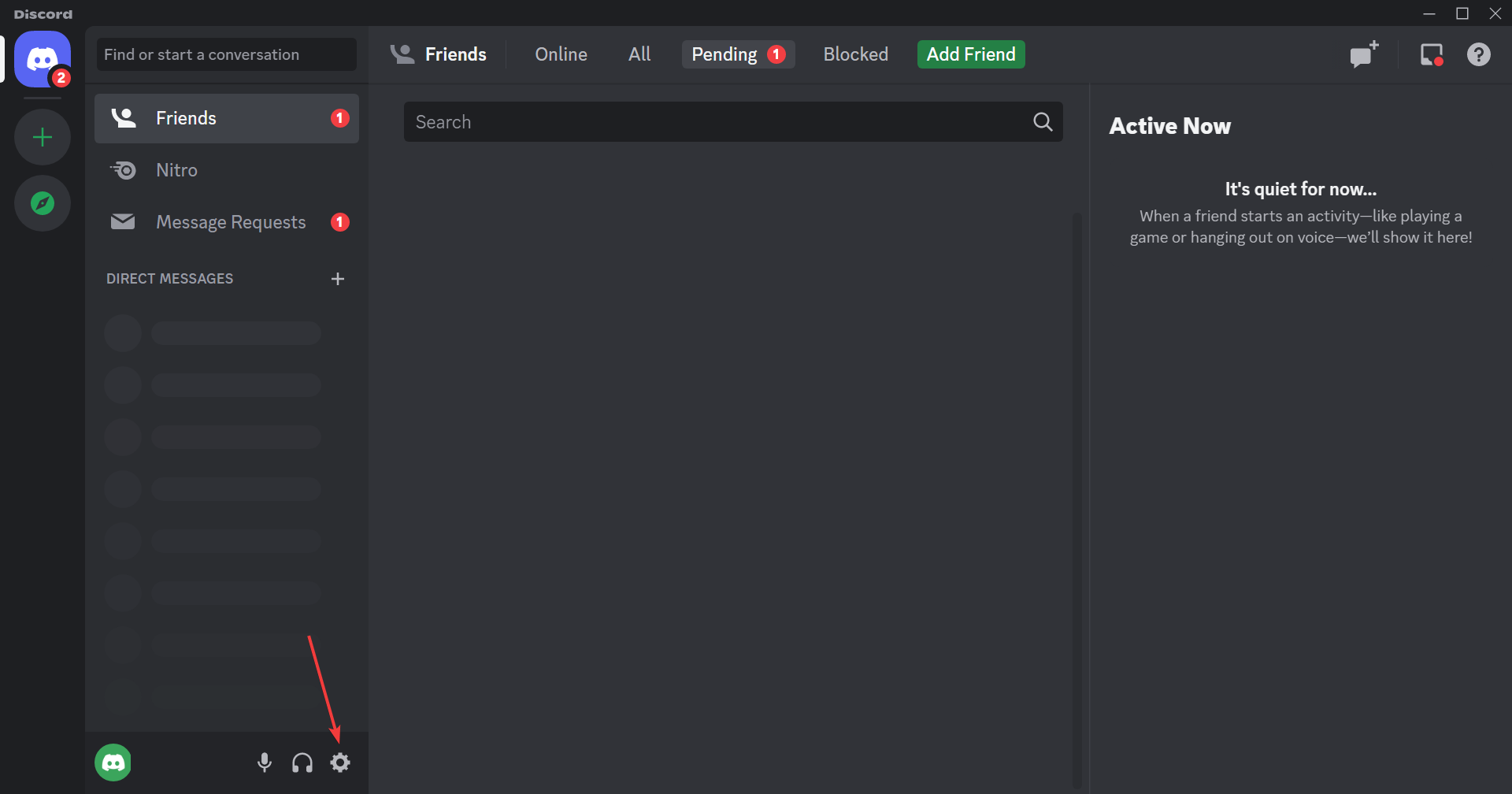The image size is (1512, 794).
Task: Open the Blocked users tab
Action: pos(855,54)
